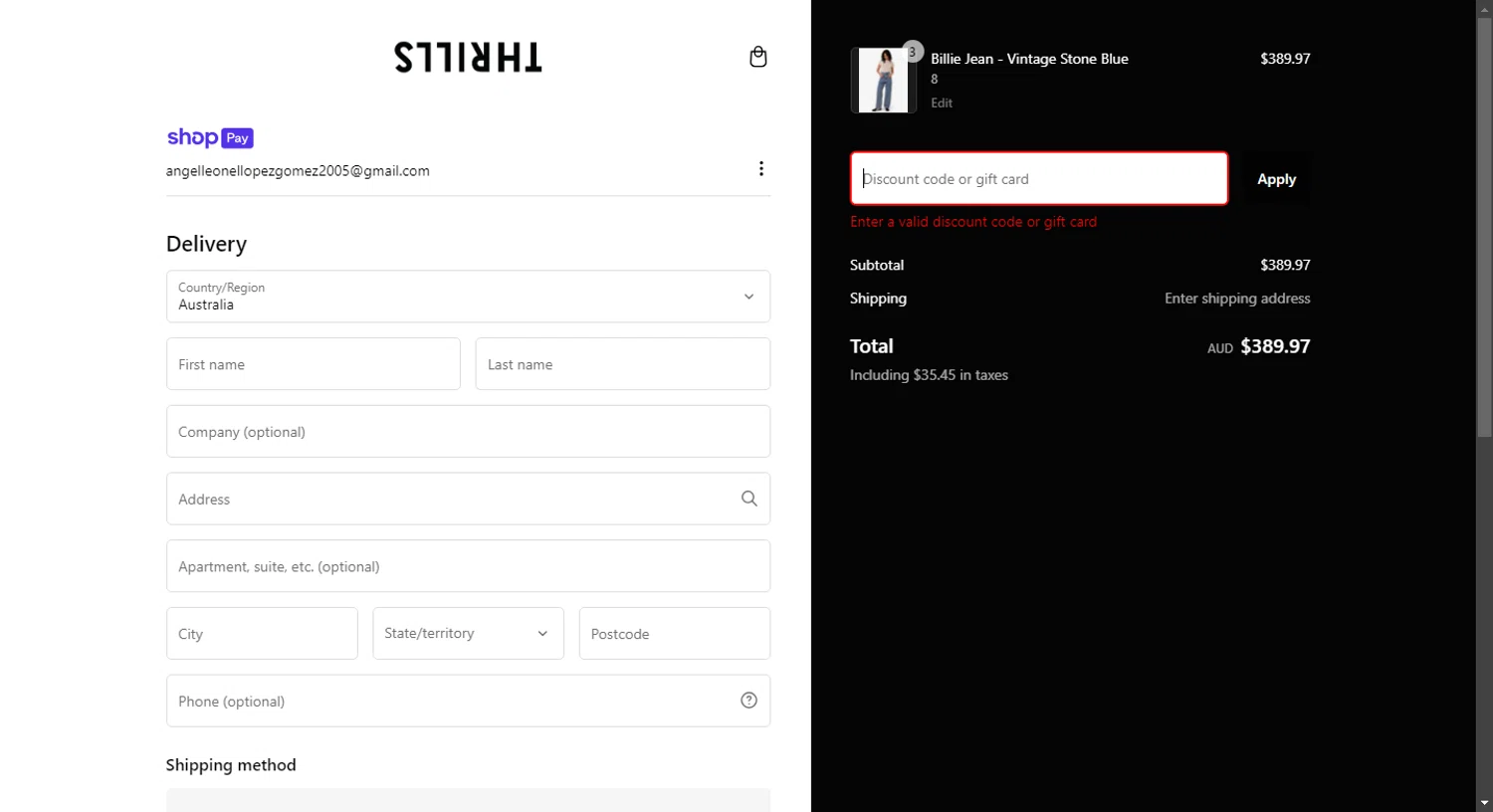Focus the Discount code or gift card field
This screenshot has height=812, width=1493.
tap(1039, 179)
